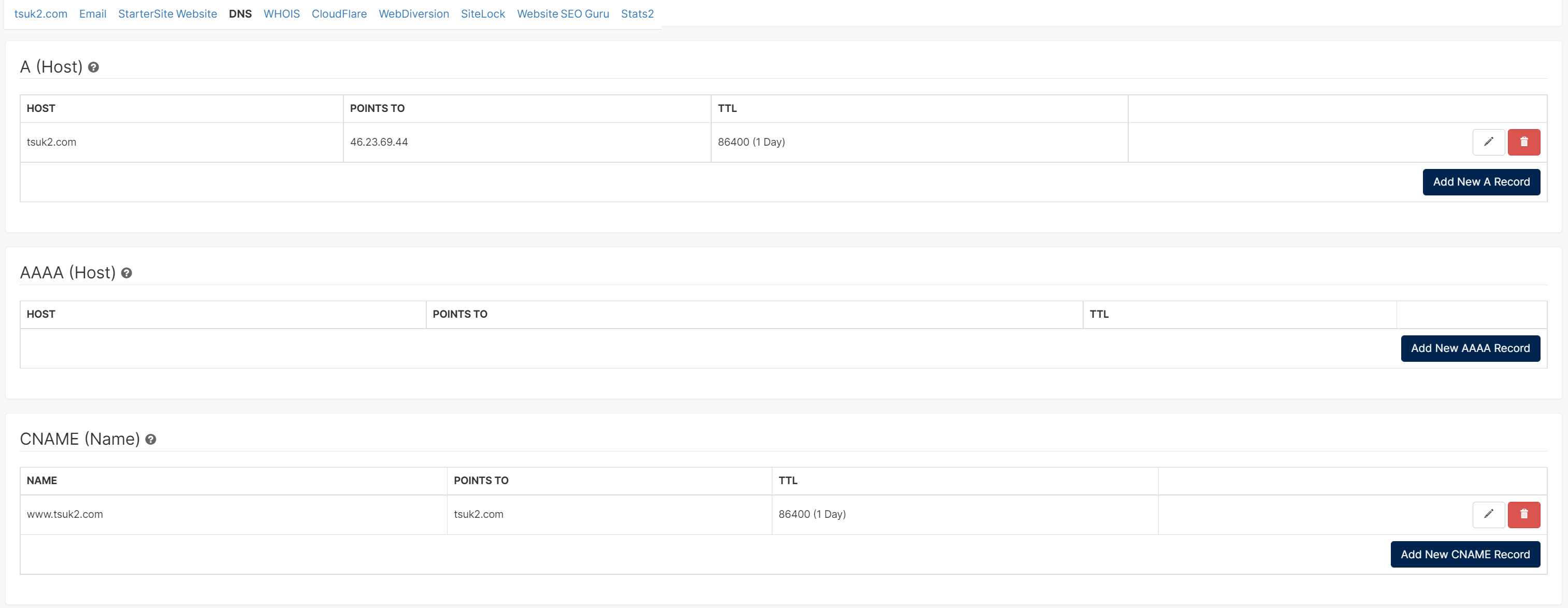The height and width of the screenshot is (608, 1568).
Task: Select the A record TTL 86400 (1 Day)
Action: (x=919, y=142)
